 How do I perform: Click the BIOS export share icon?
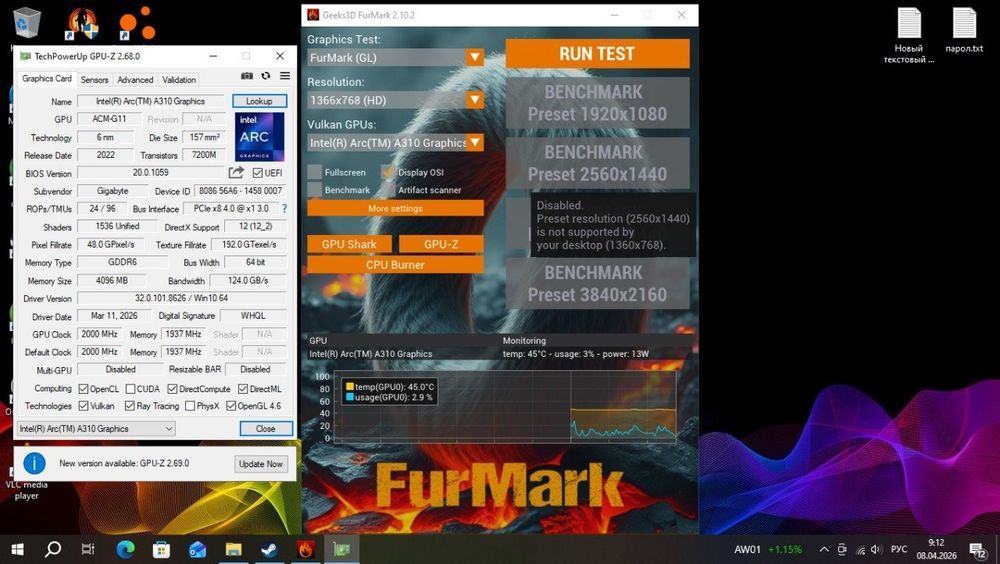point(236,172)
